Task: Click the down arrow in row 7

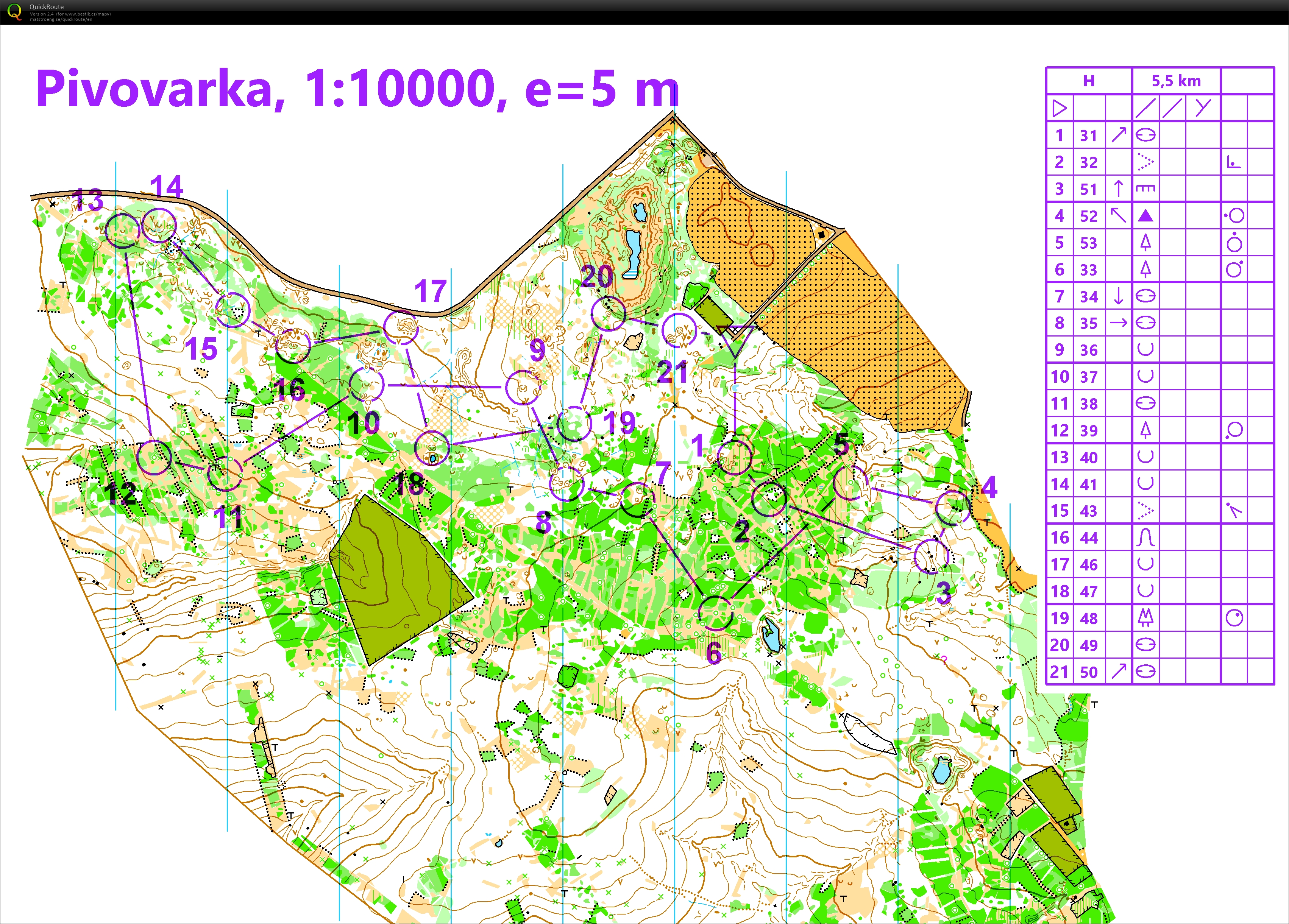Action: [x=1119, y=296]
